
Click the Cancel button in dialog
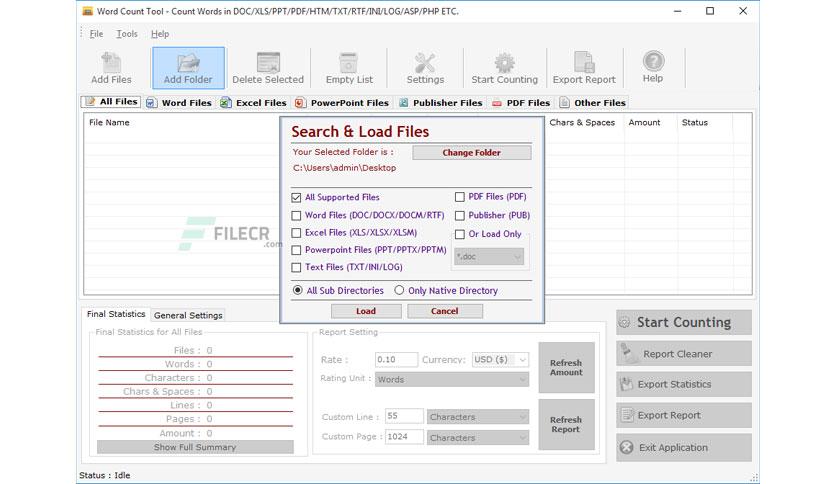click(x=445, y=311)
